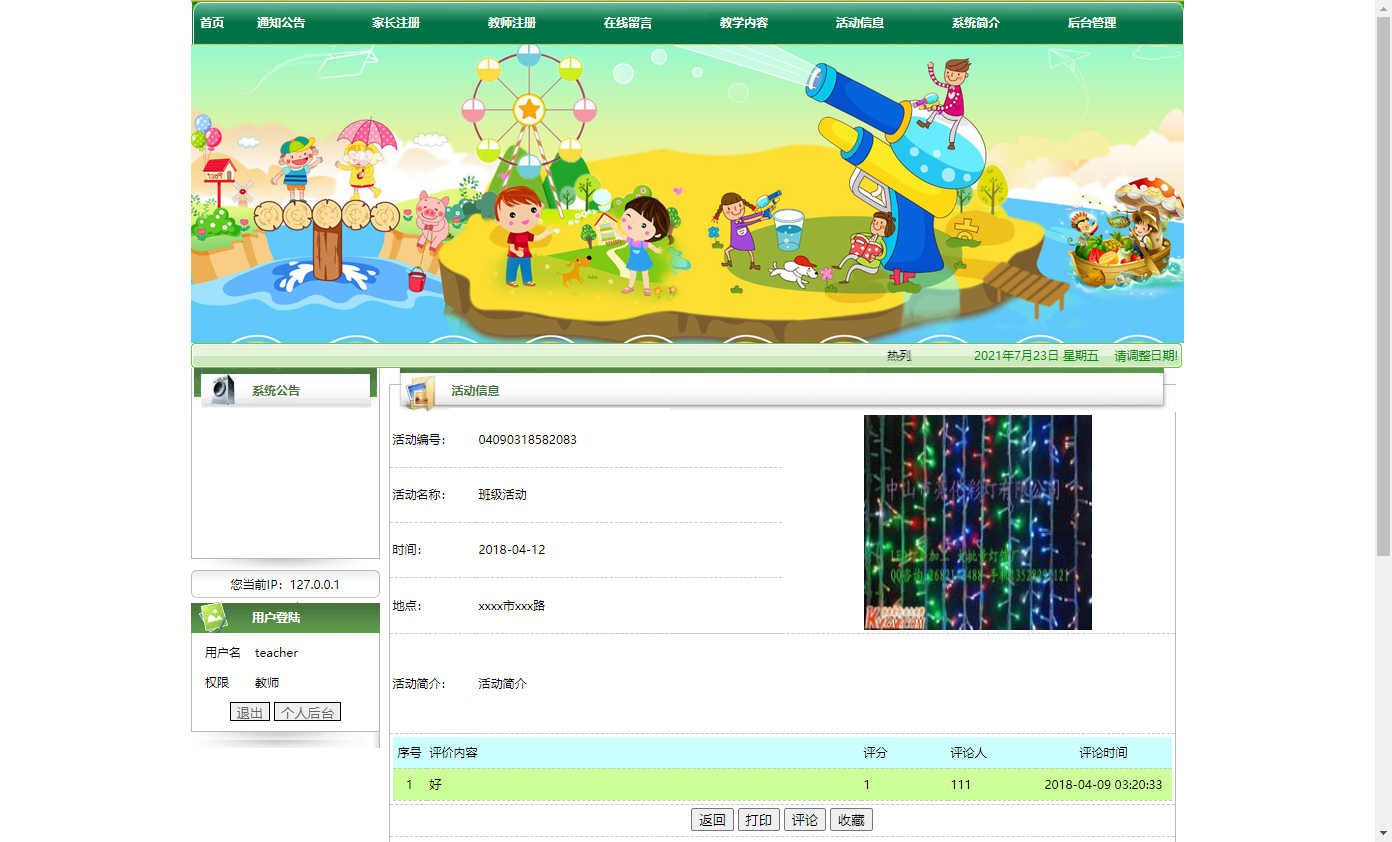Open the 通知公告 menu item
The height and width of the screenshot is (842, 1392).
point(283,22)
